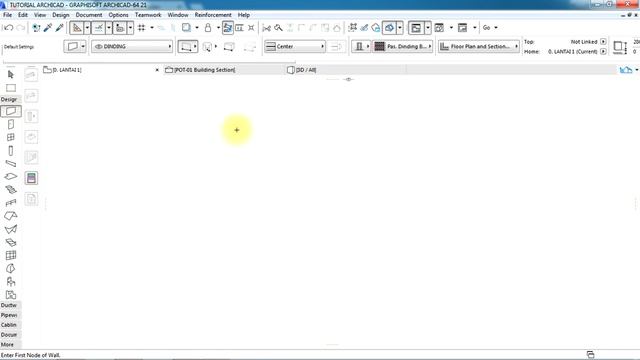Expand the More toolbox group
640x360 pixels.
[x=10, y=344]
